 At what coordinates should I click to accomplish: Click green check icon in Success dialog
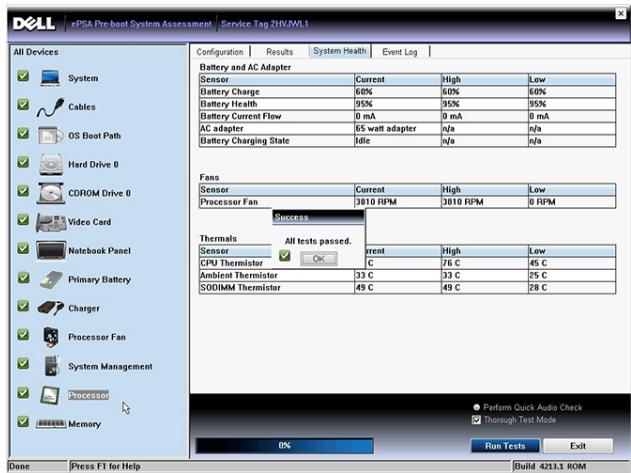(285, 256)
